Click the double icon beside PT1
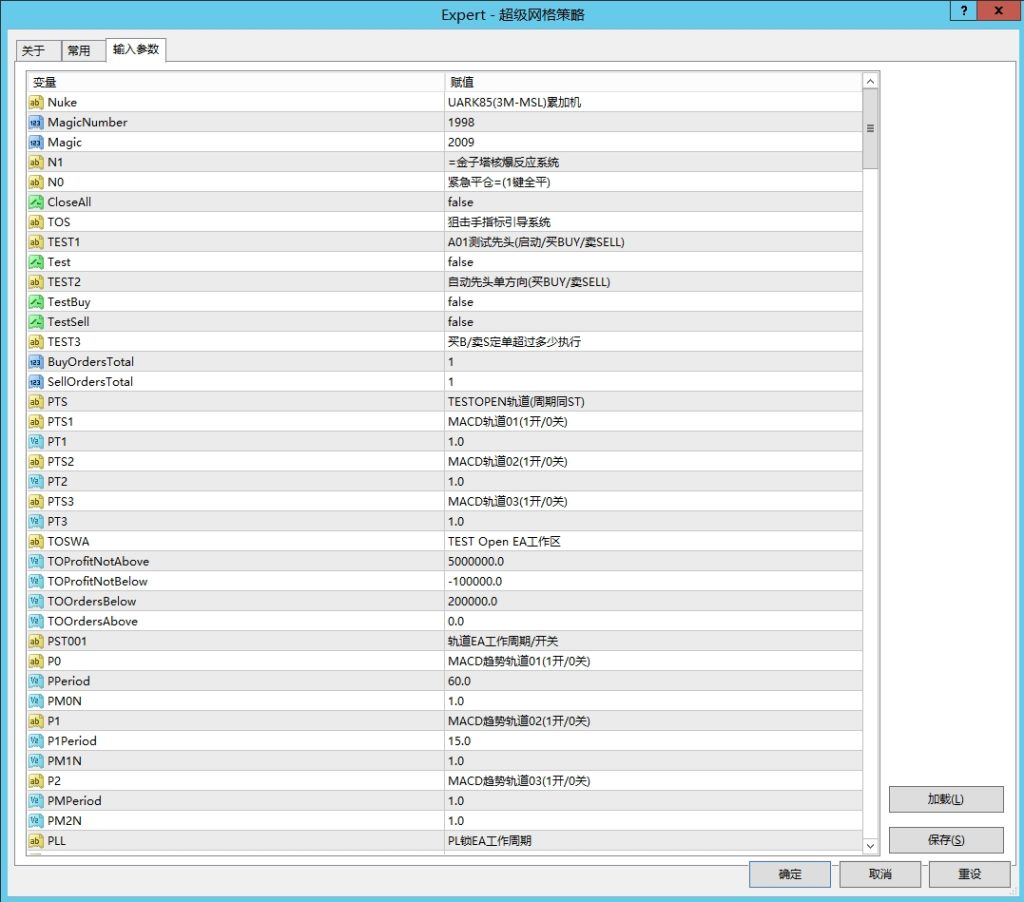The height and width of the screenshot is (902, 1024). pos(36,441)
